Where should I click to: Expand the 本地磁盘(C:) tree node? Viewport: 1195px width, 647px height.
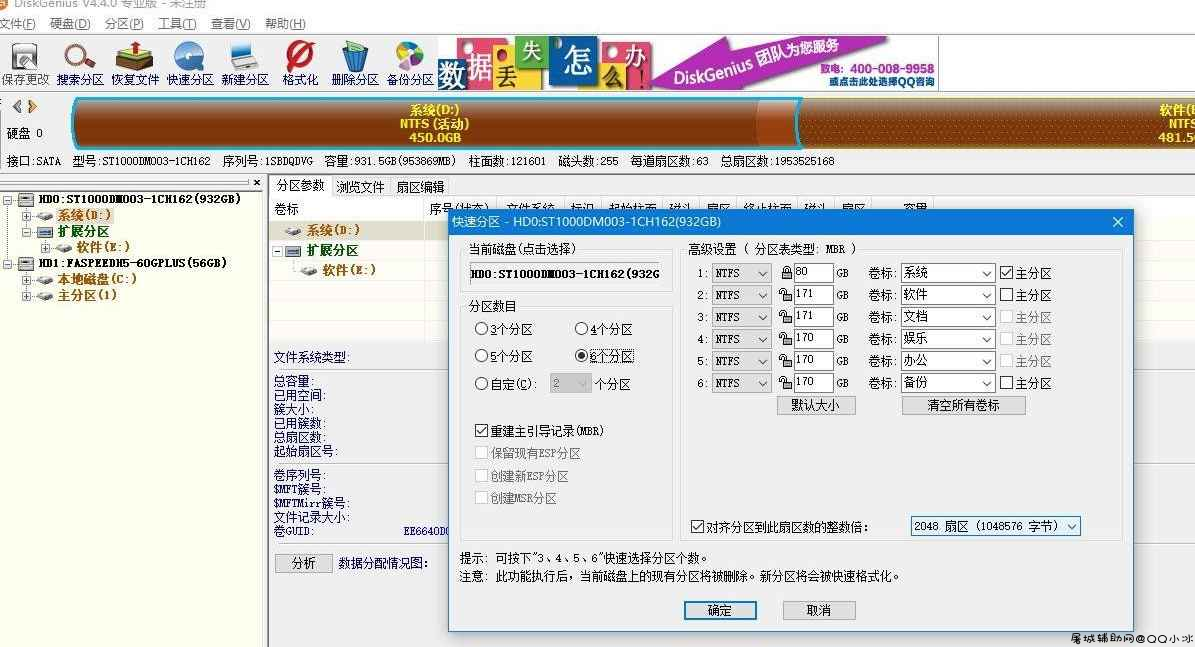(x=27, y=280)
